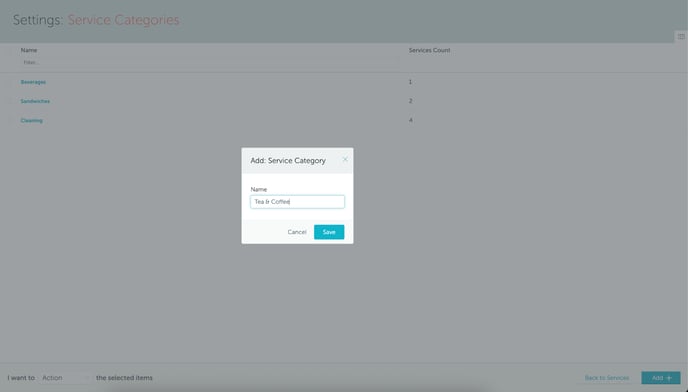Go Back to Services
This screenshot has height=392, width=688.
click(607, 378)
